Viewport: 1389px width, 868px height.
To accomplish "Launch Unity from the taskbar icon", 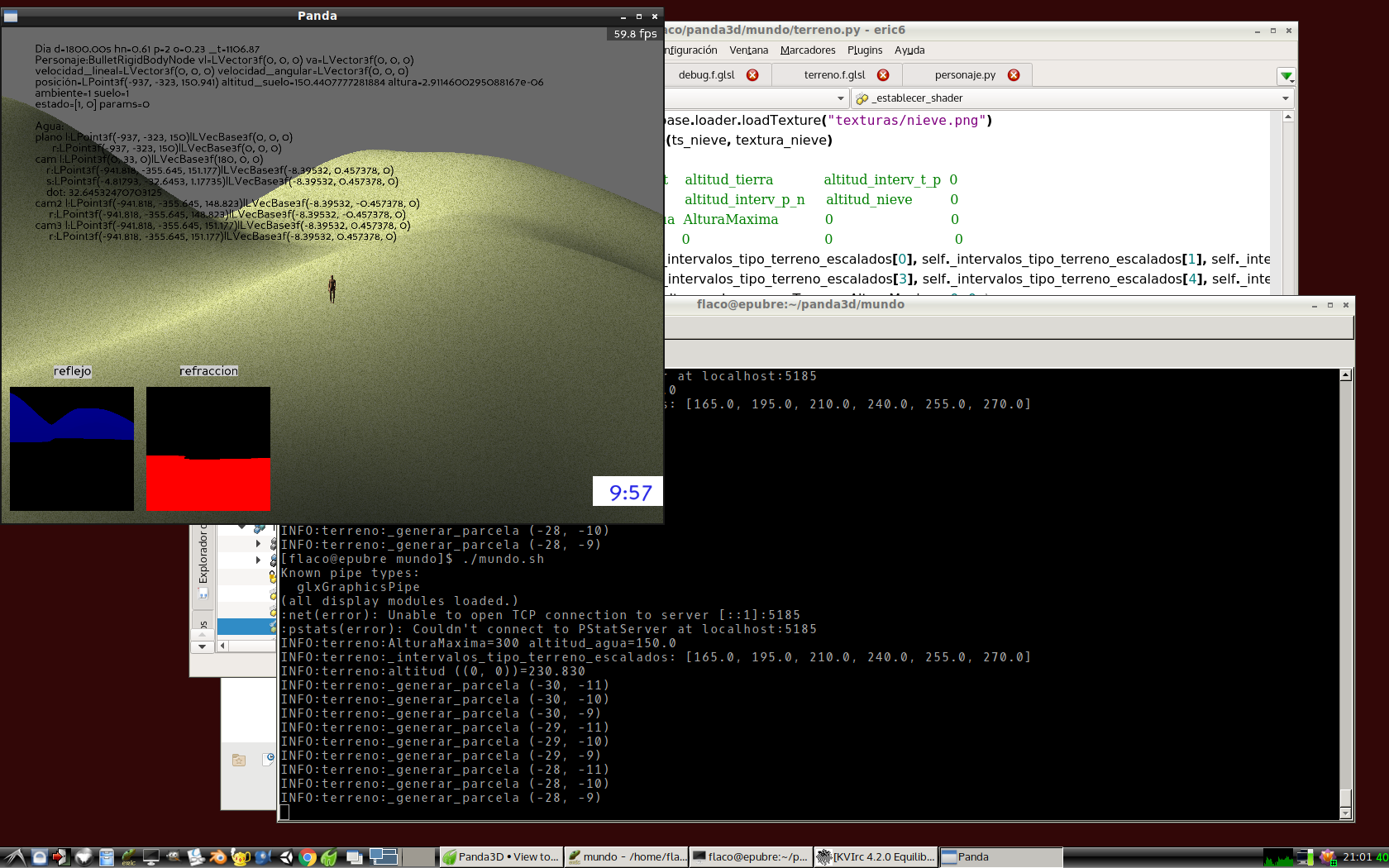I will [x=286, y=857].
